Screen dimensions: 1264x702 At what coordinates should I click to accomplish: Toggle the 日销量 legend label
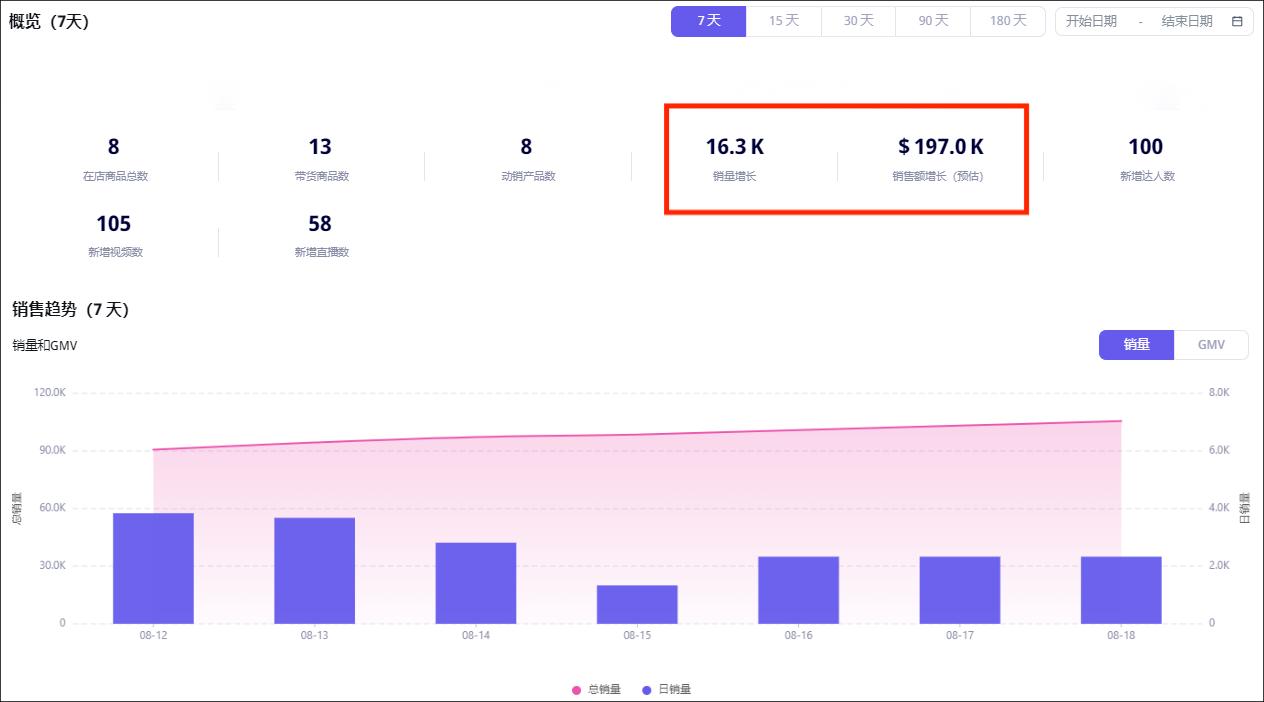(x=674, y=690)
